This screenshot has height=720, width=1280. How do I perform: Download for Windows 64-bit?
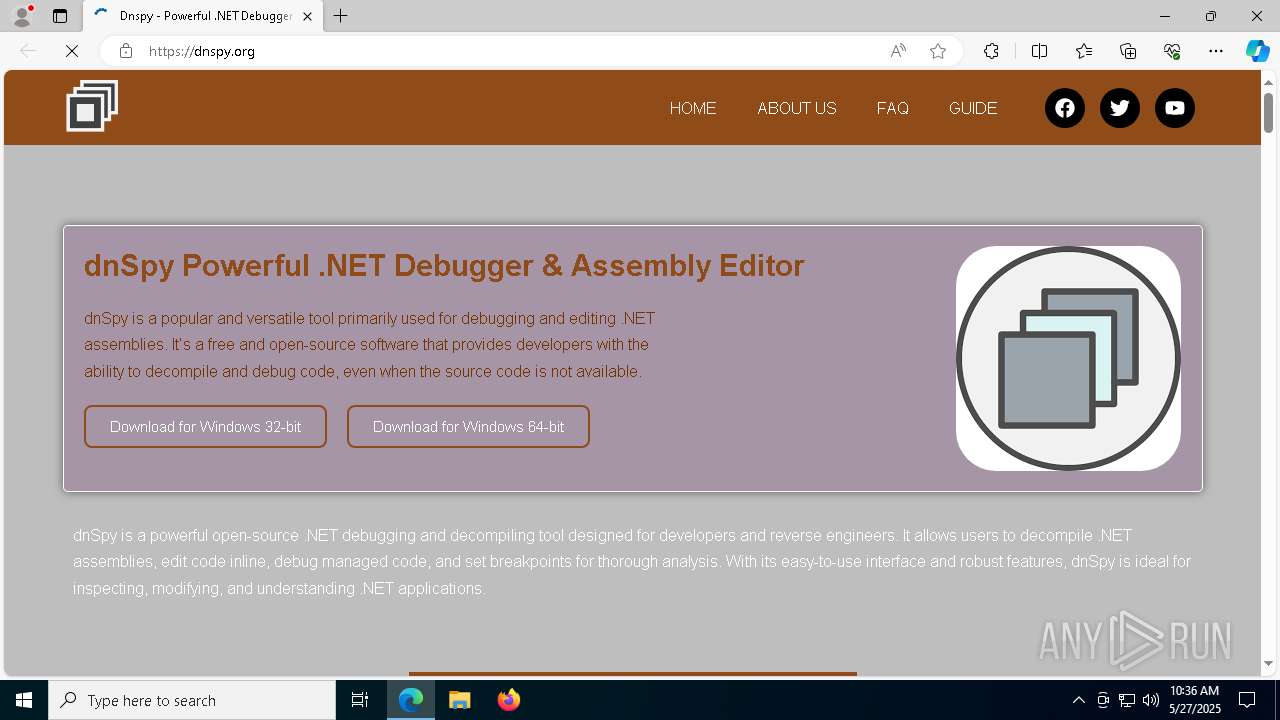(468, 426)
